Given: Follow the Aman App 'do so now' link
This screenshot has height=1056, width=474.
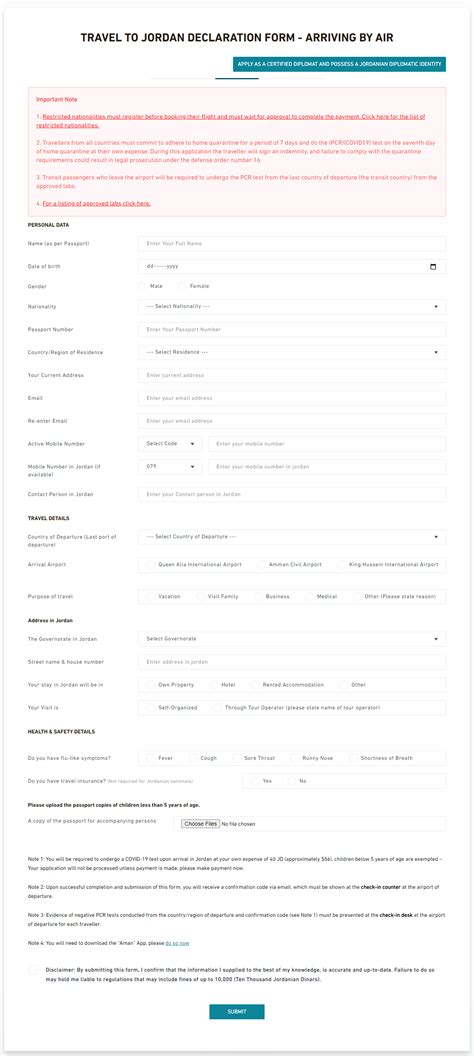Looking at the screenshot, I should (x=178, y=943).
